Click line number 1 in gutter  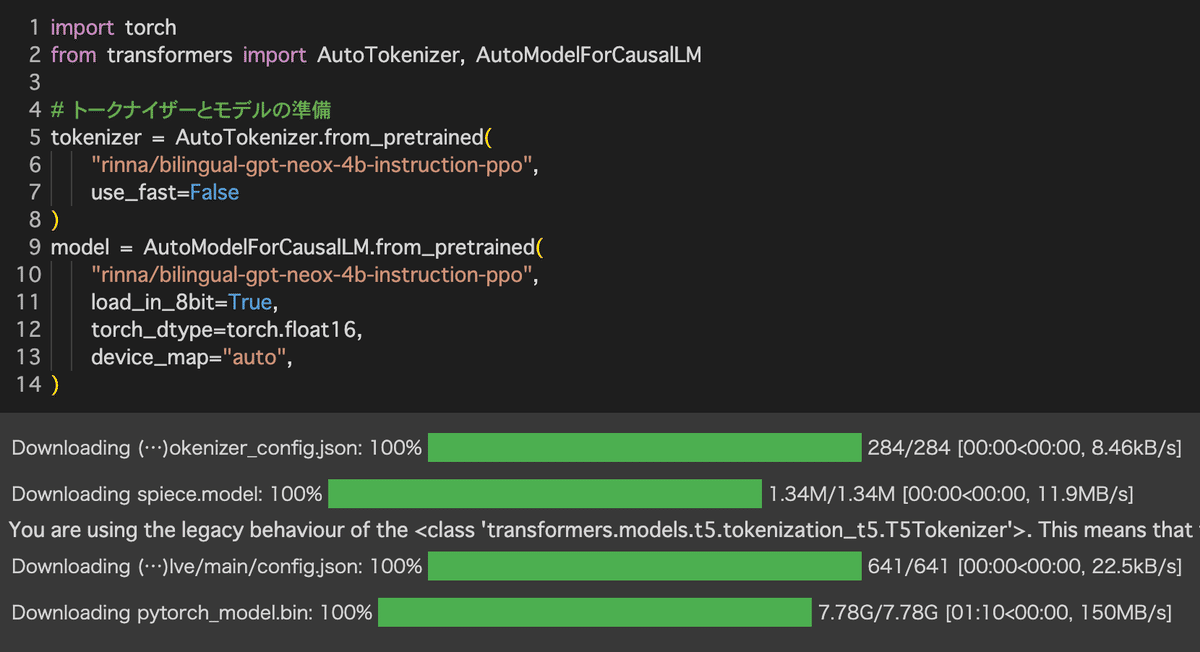click(35, 28)
